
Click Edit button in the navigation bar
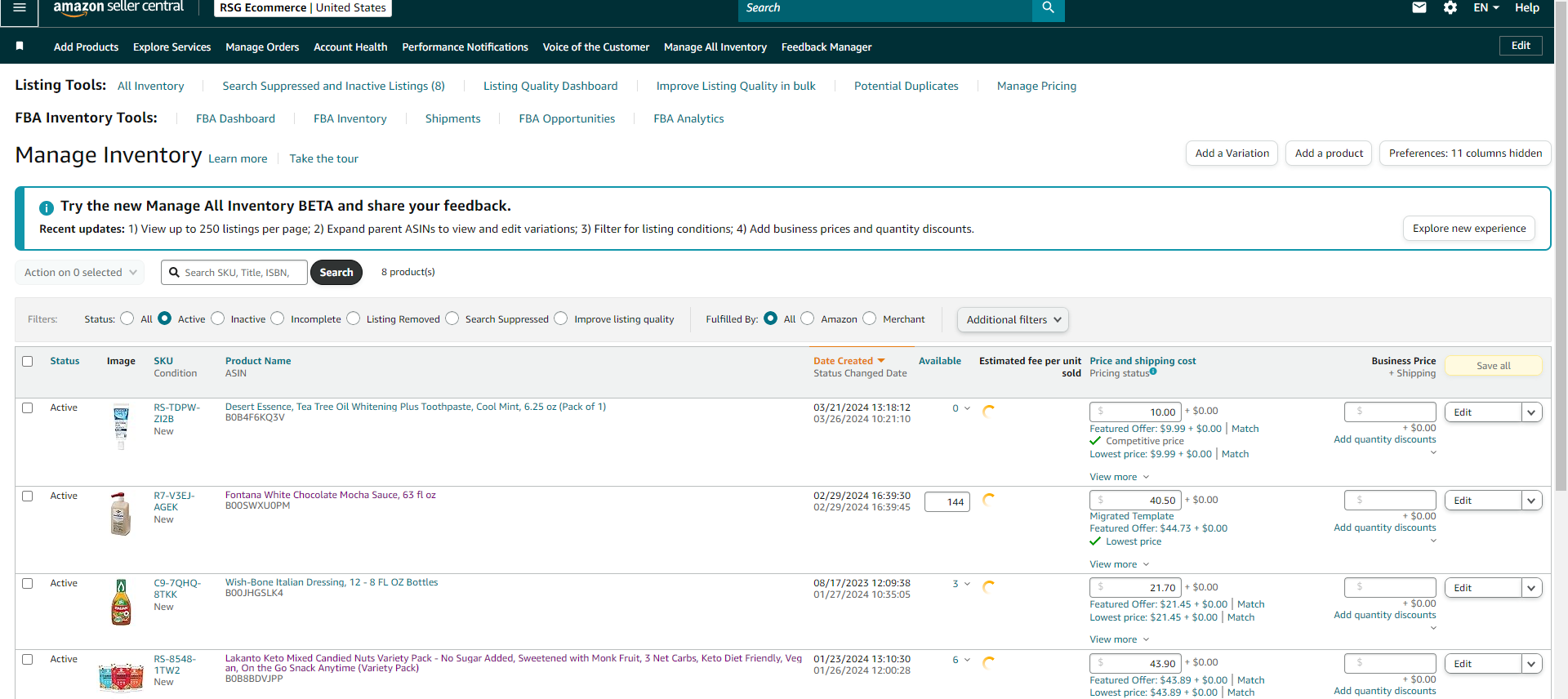point(1521,46)
